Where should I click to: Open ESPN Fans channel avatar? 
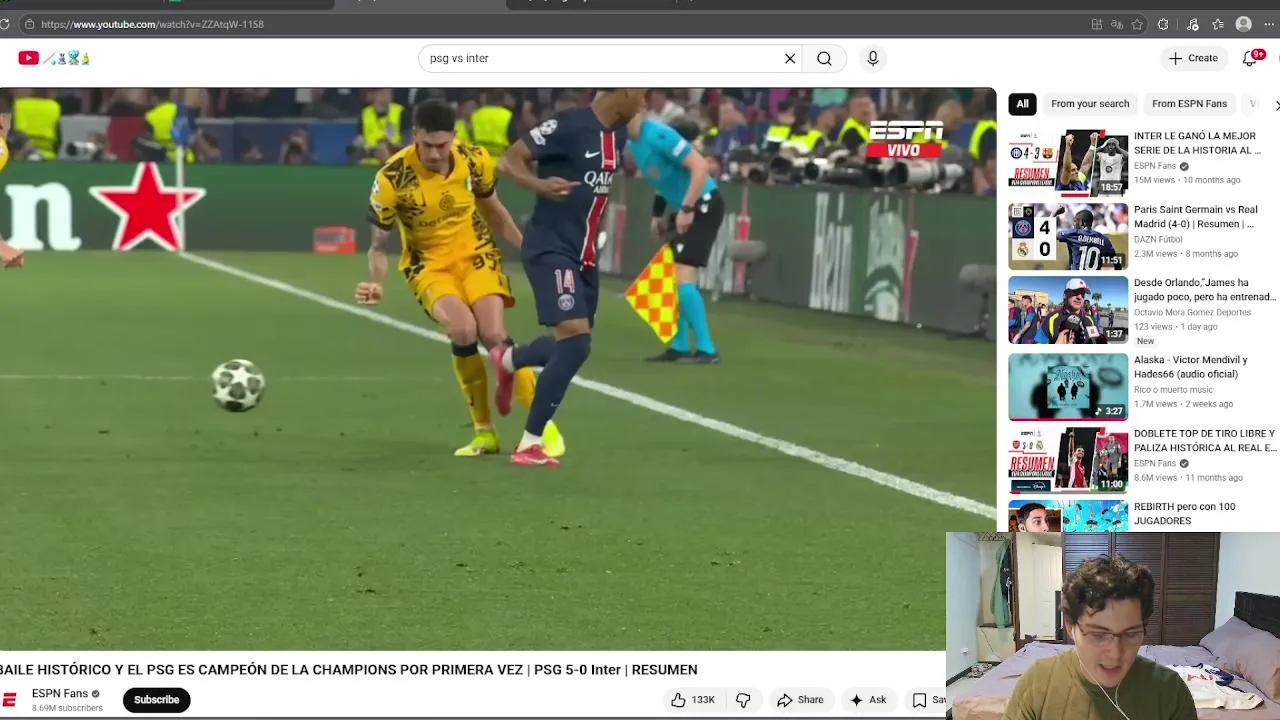pyautogui.click(x=9, y=700)
